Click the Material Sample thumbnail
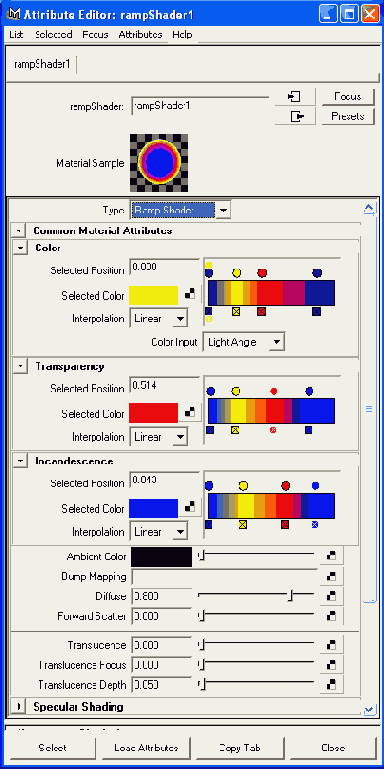This screenshot has width=384, height=769. pos(159,163)
